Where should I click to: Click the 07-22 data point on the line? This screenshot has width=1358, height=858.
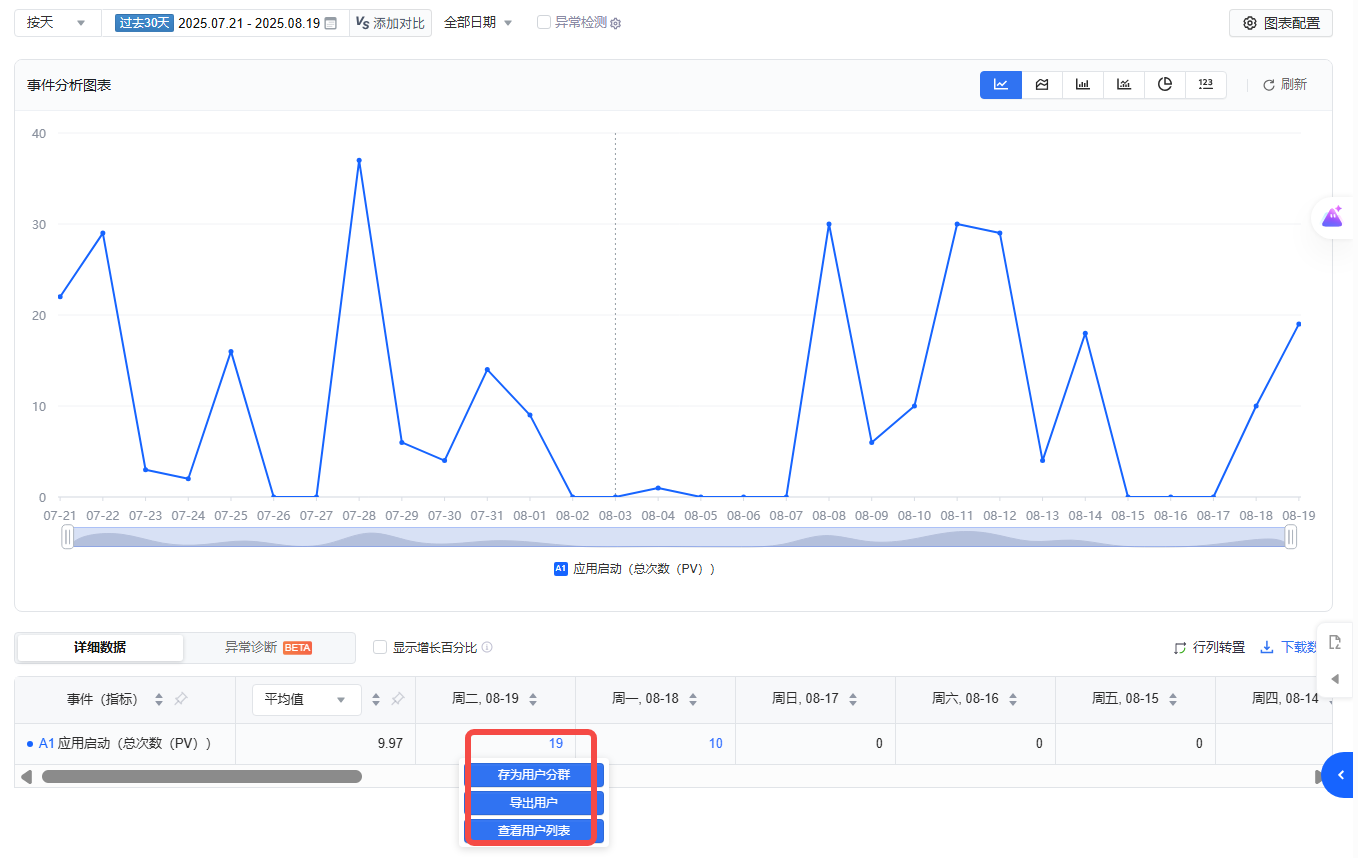pyautogui.click(x=103, y=233)
